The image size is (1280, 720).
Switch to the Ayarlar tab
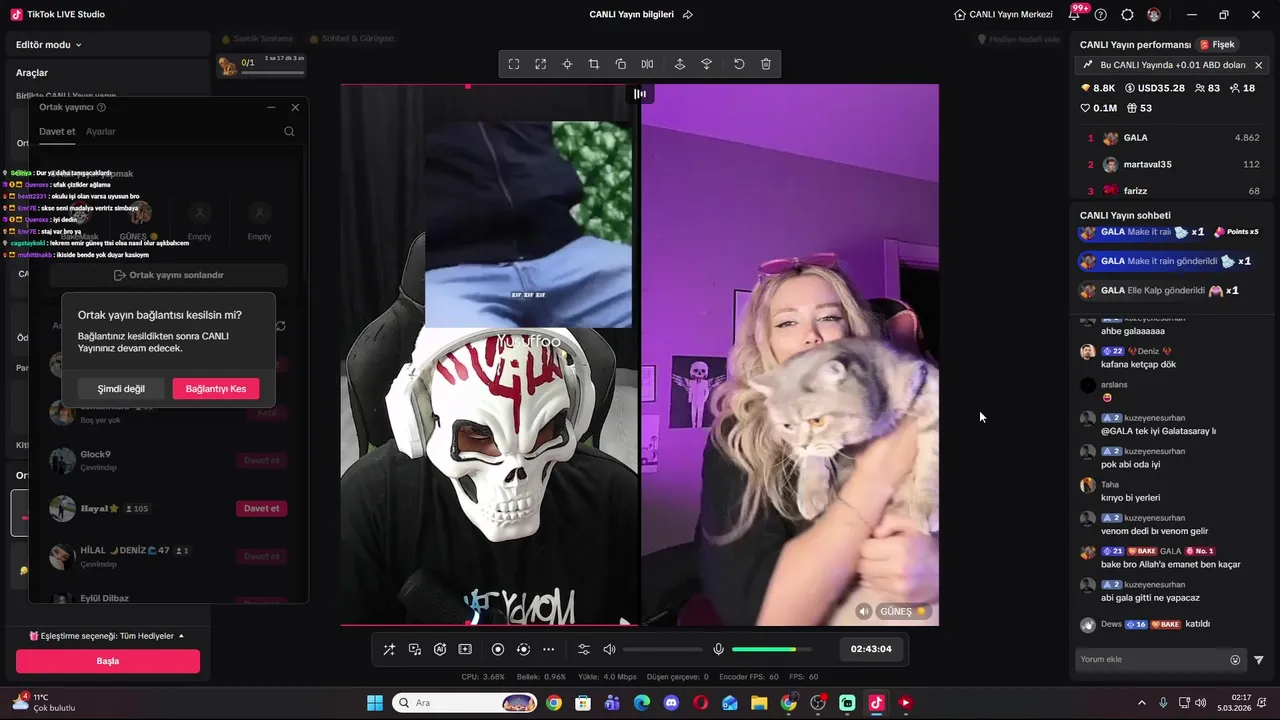tap(100, 132)
